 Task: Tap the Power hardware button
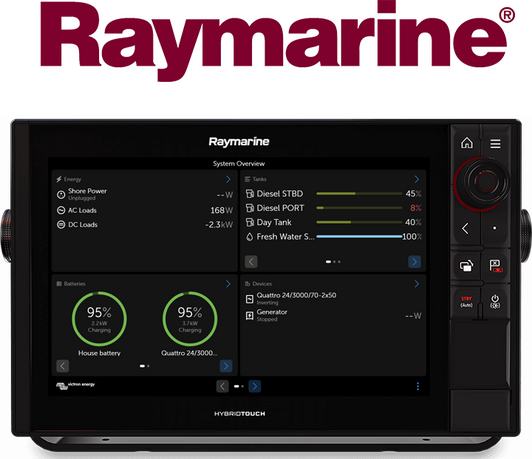pyautogui.click(x=495, y=302)
